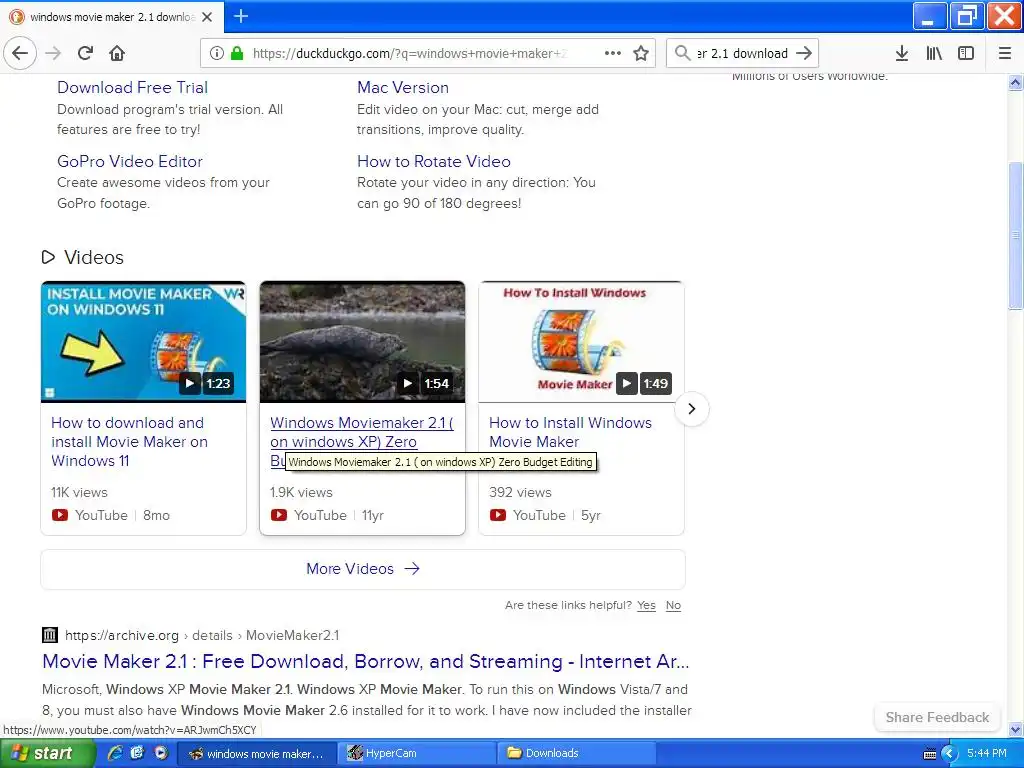Launch Windows Media Player quick launch icon
This screenshot has width=1024, height=768.
[161, 753]
